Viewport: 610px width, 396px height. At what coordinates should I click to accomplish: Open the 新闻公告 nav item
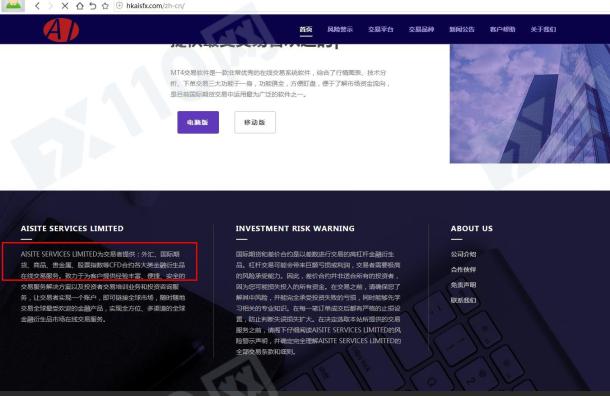coord(462,29)
